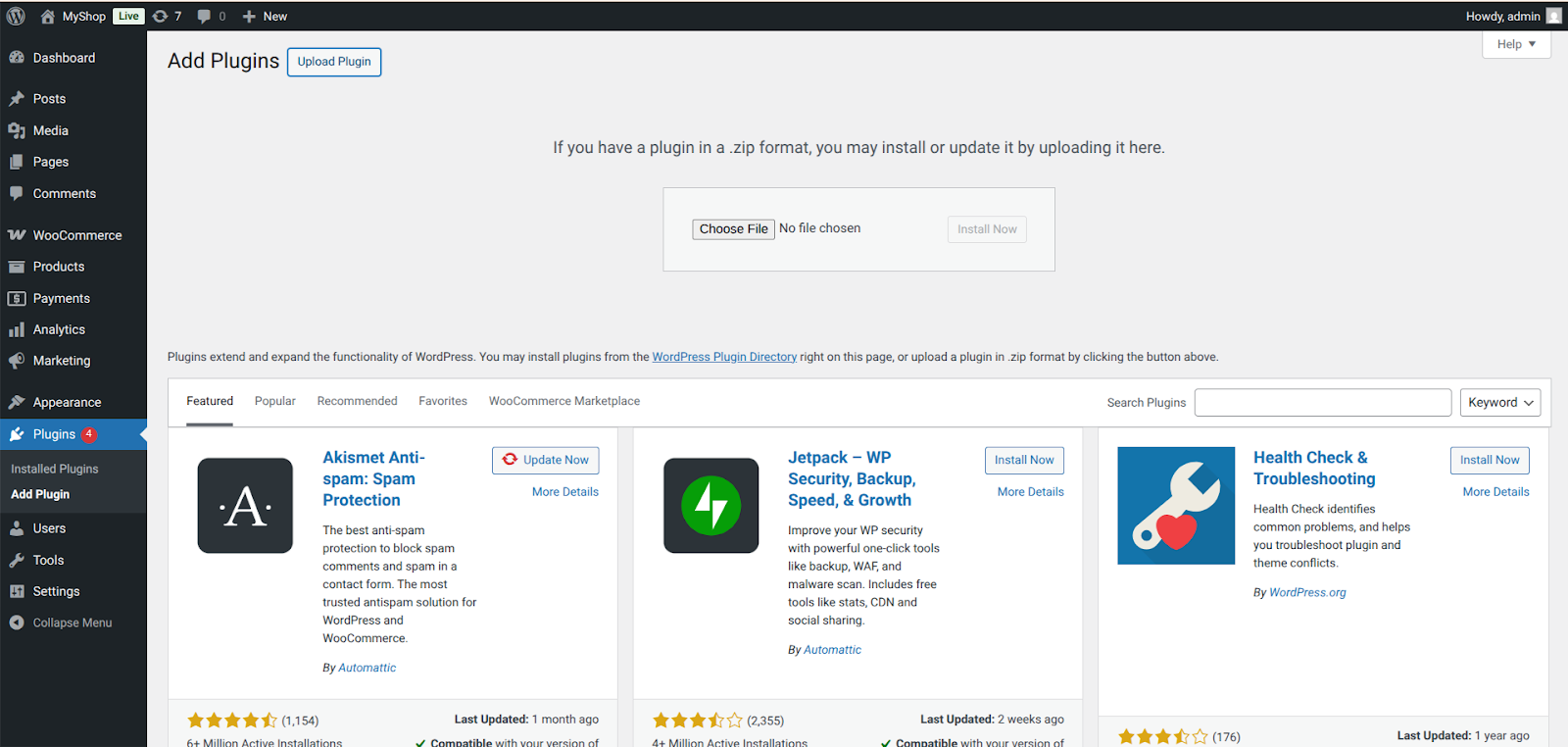Click the Upload Plugin button
Screen dimensions: 1568x747
point(334,62)
